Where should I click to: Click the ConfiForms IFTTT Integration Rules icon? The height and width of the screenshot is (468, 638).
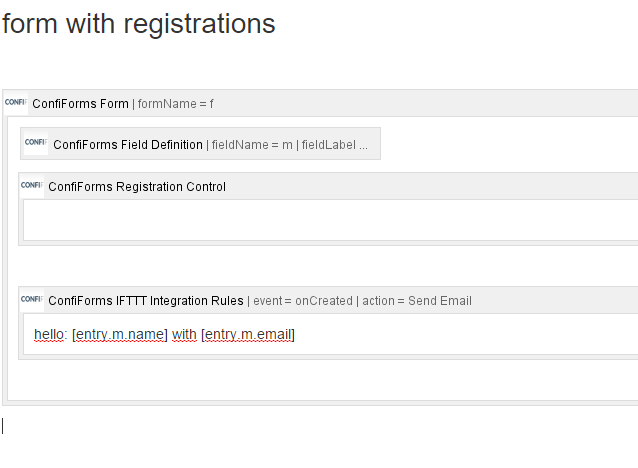pyautogui.click(x=32, y=300)
